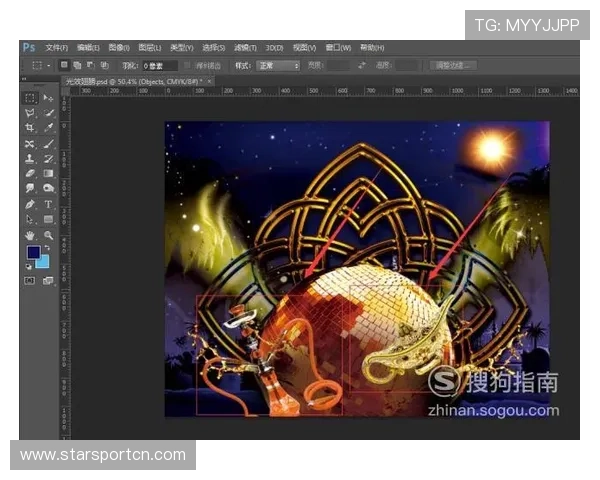Open marquee tool preset picker arrow
The width and height of the screenshot is (600, 480).
[x=49, y=66]
